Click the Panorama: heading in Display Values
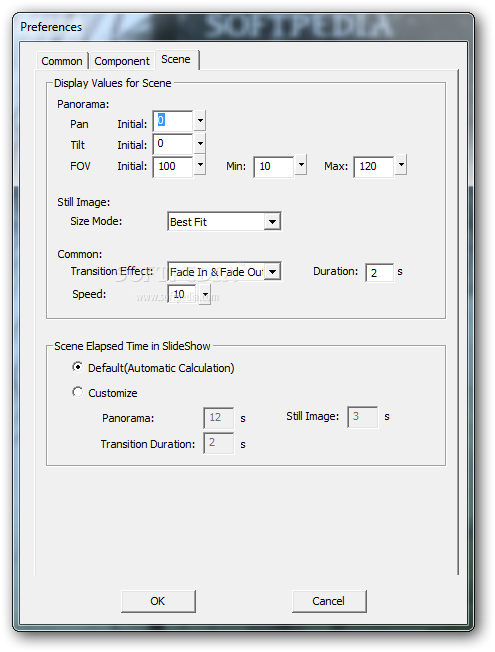 click(x=83, y=104)
